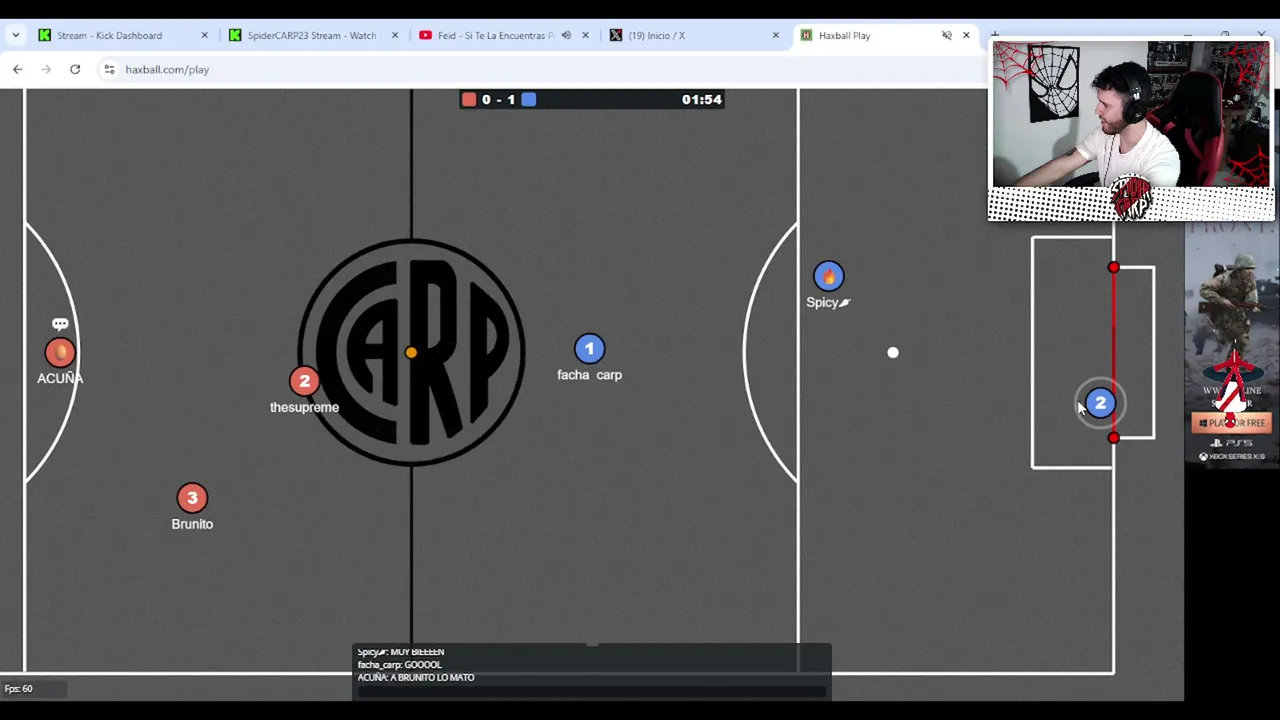Close the Haxball Play tab
The height and width of the screenshot is (720, 1280).
pyautogui.click(x=966, y=35)
